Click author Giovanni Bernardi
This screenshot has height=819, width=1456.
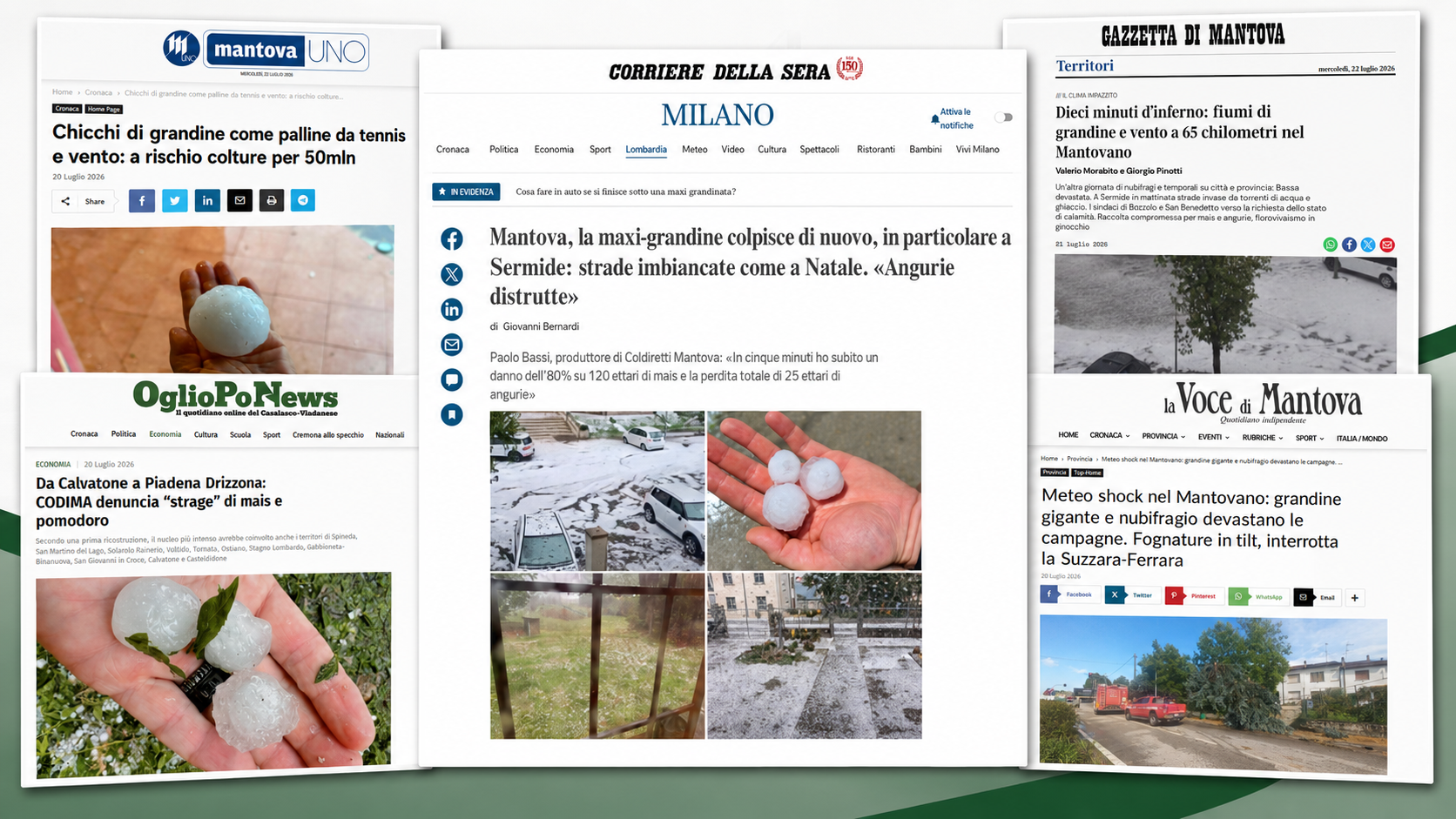click(x=541, y=326)
